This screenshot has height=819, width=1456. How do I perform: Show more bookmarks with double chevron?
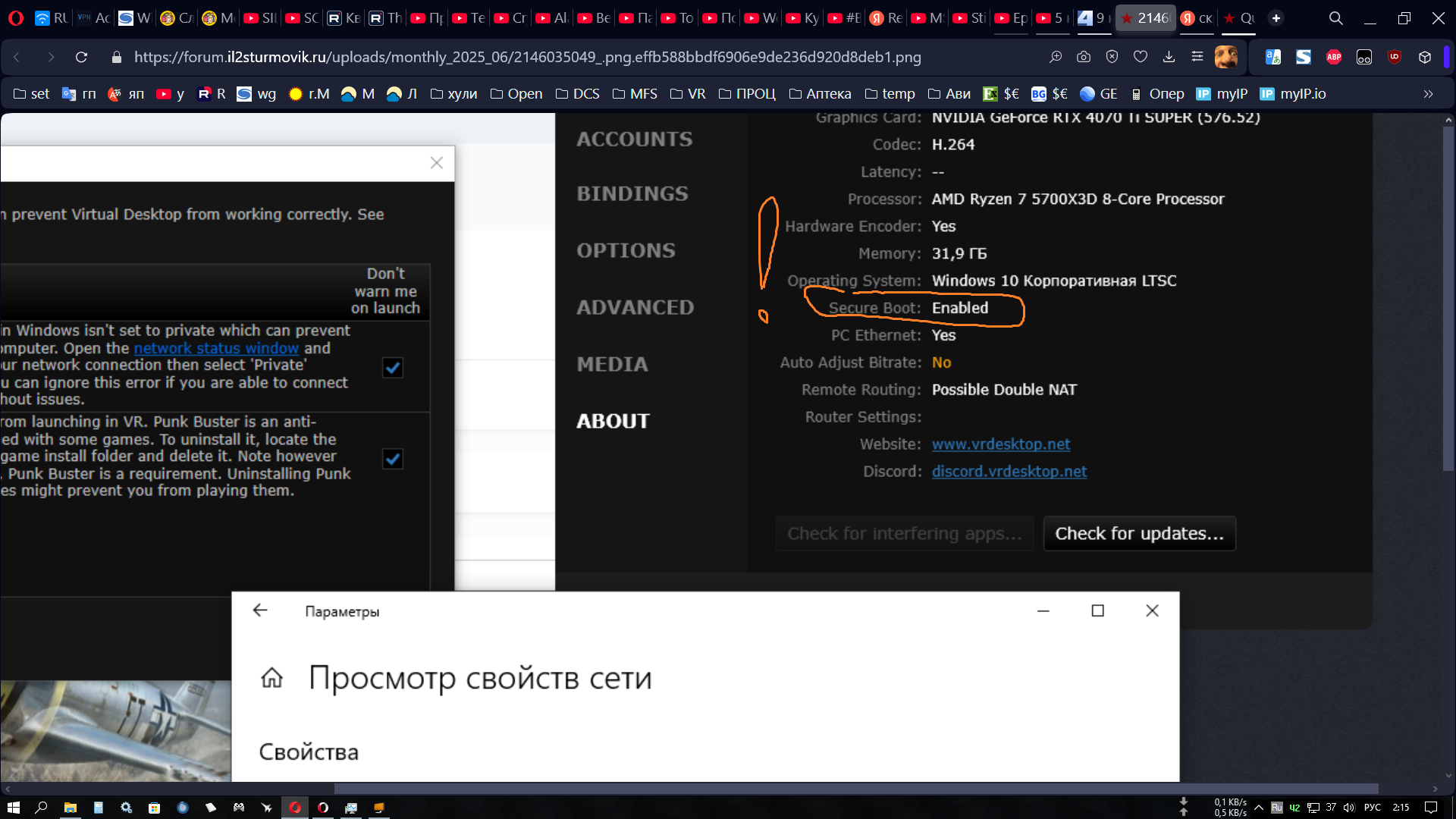click(x=1429, y=94)
